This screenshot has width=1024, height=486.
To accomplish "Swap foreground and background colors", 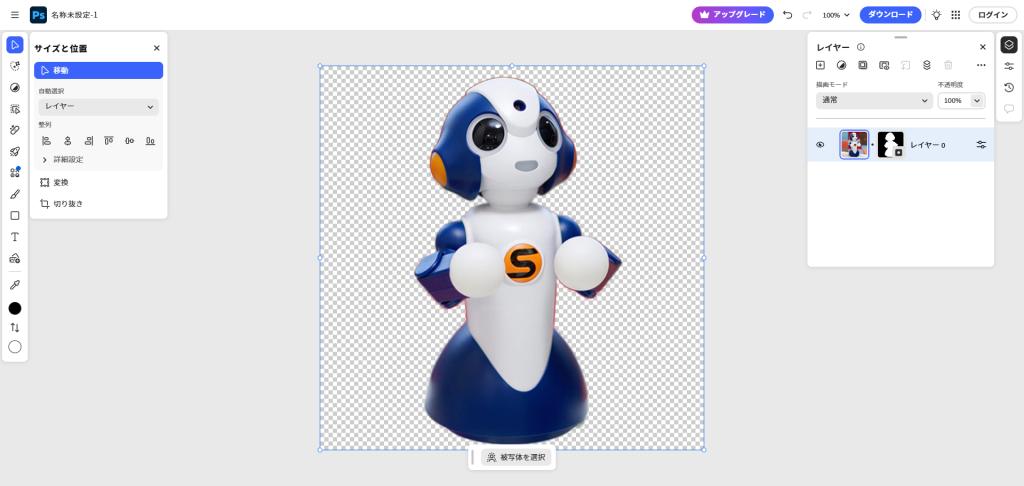I will 15,327.
